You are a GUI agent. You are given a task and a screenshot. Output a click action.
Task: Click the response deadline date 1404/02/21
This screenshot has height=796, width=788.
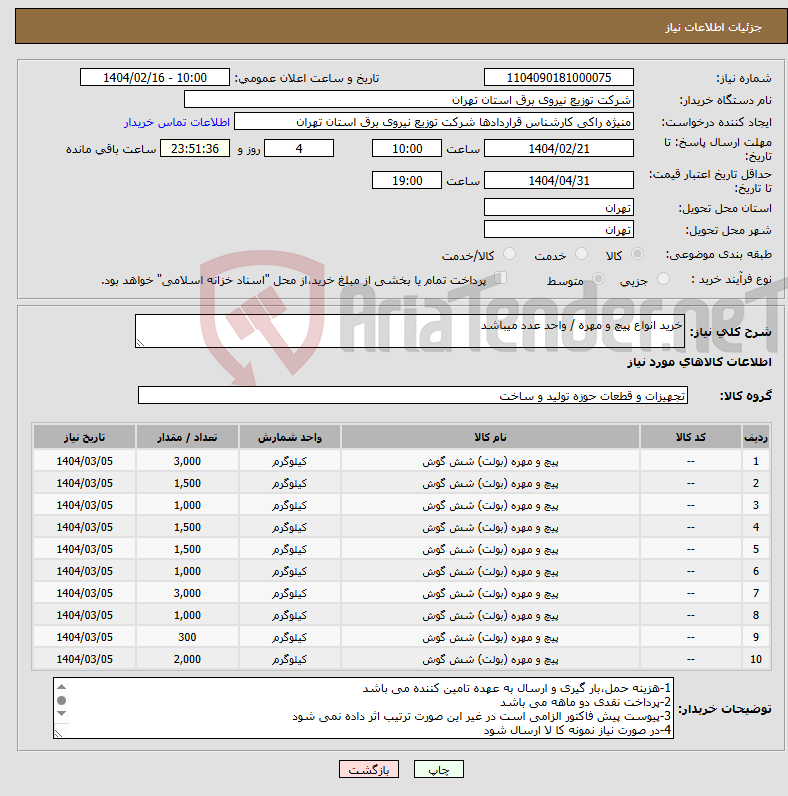pyautogui.click(x=559, y=149)
